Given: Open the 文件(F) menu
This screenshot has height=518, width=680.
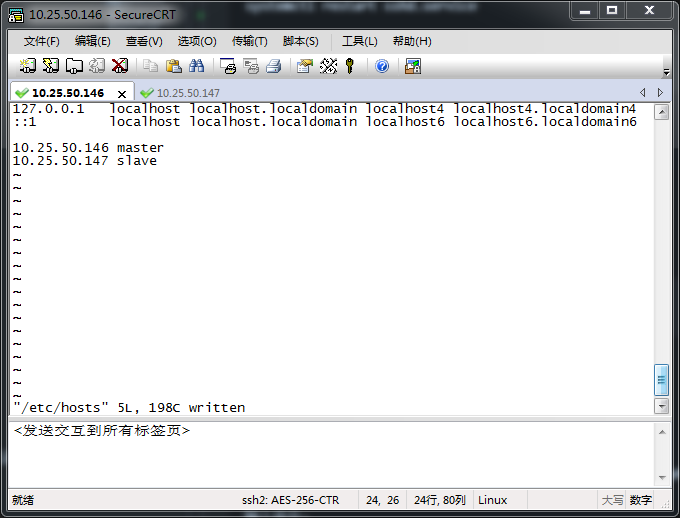Looking at the screenshot, I should pyautogui.click(x=41, y=41).
